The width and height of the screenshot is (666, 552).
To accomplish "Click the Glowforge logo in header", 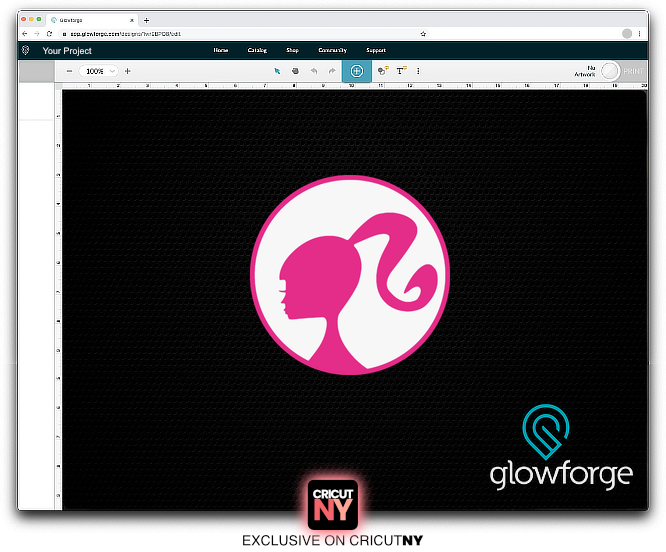I will coord(25,50).
